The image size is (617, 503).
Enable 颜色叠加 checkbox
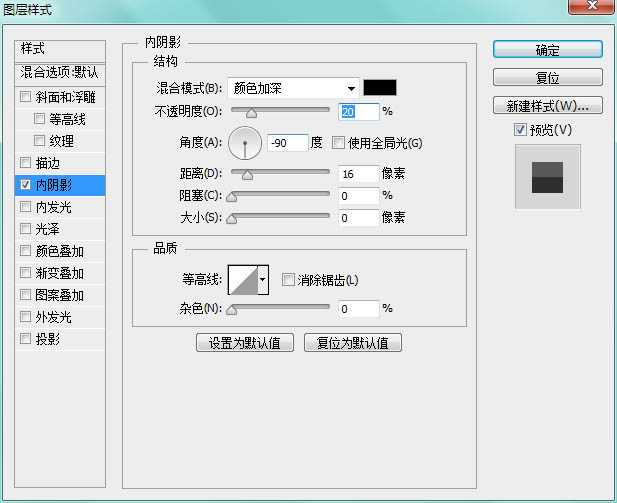pyautogui.click(x=26, y=250)
